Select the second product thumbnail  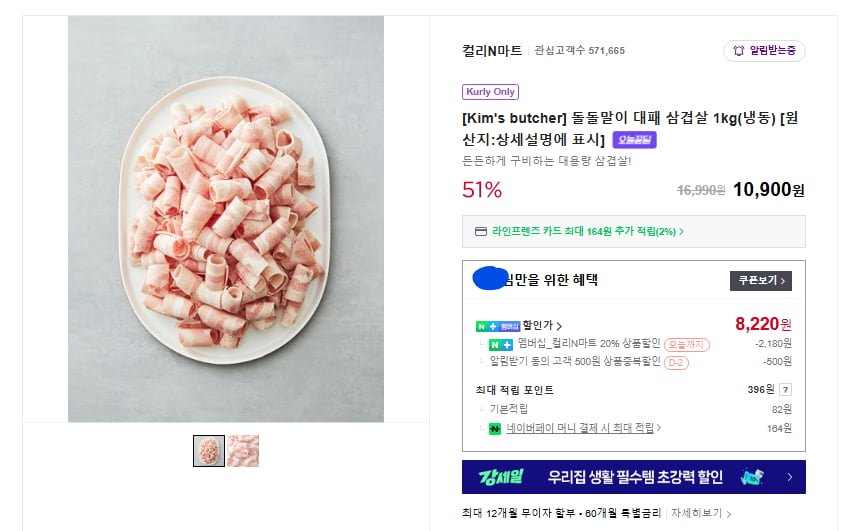[242, 451]
